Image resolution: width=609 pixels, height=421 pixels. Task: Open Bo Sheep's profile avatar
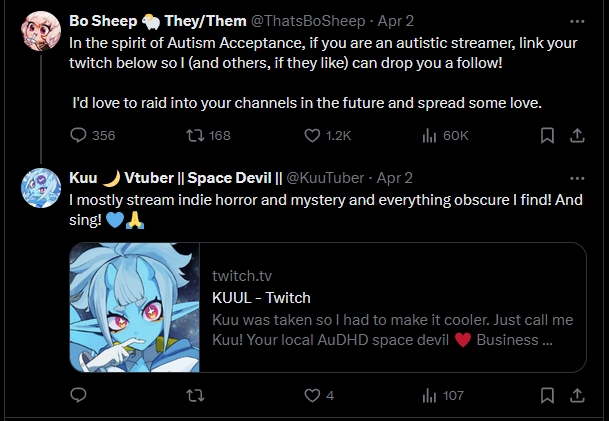click(x=39, y=31)
